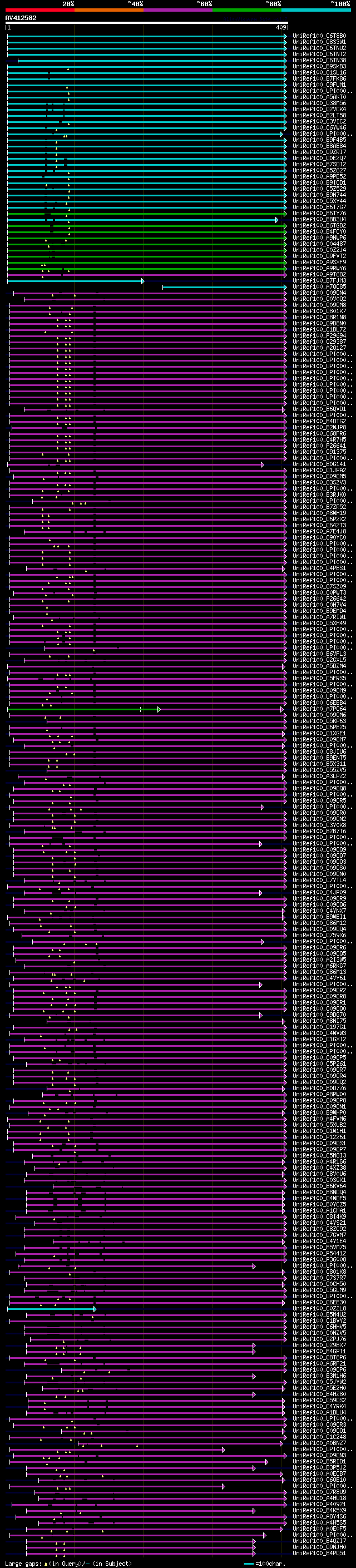This screenshot has width=356, height=1568.
Task: Select the UniRef100_Q6EEB4 label
Action: [x=319, y=703]
